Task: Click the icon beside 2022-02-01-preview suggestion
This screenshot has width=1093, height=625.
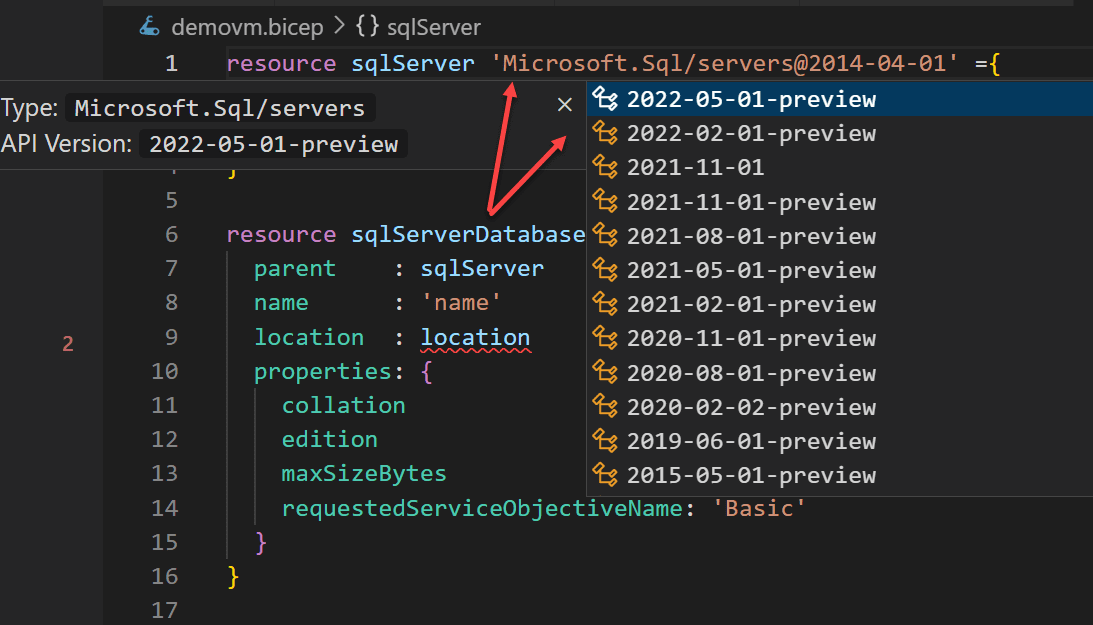Action: coord(605,133)
